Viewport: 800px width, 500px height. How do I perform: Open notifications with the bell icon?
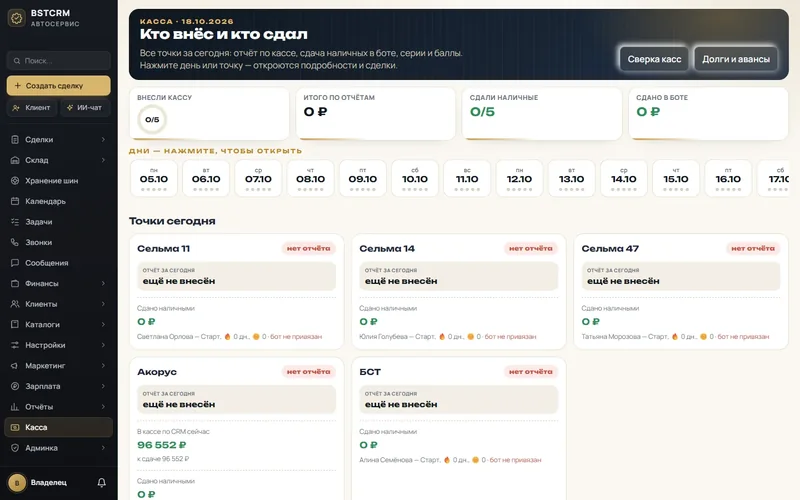(x=102, y=482)
